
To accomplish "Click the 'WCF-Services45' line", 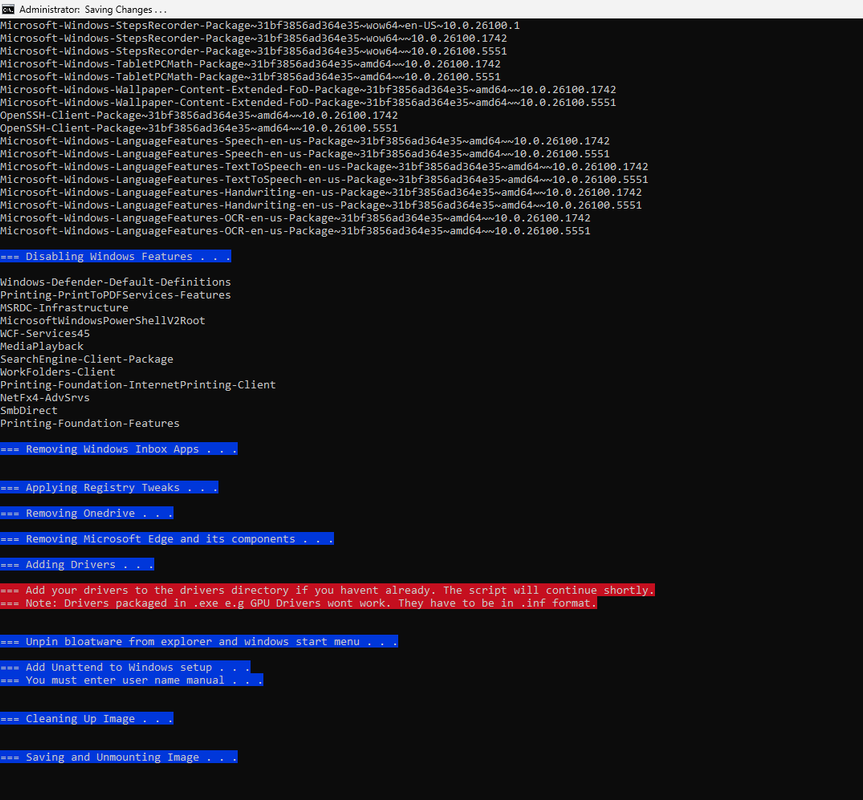I will pyautogui.click(x=45, y=333).
